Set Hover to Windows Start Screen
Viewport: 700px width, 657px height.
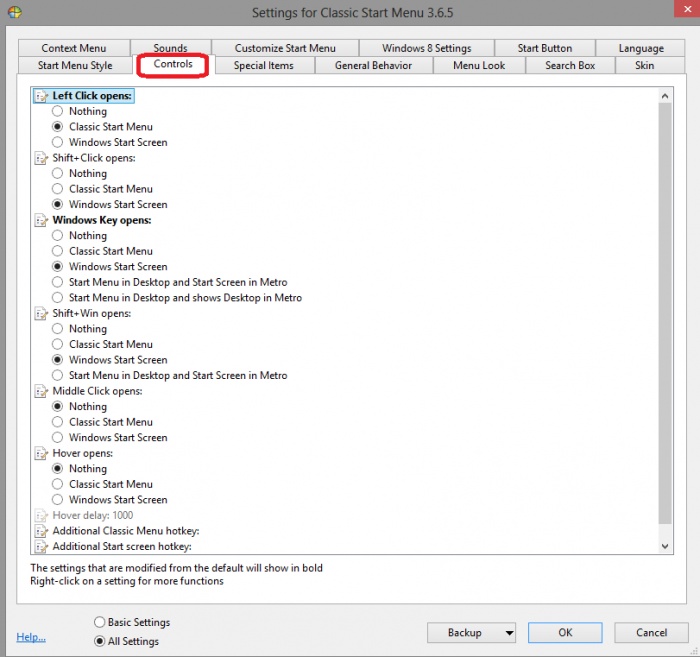click(57, 499)
